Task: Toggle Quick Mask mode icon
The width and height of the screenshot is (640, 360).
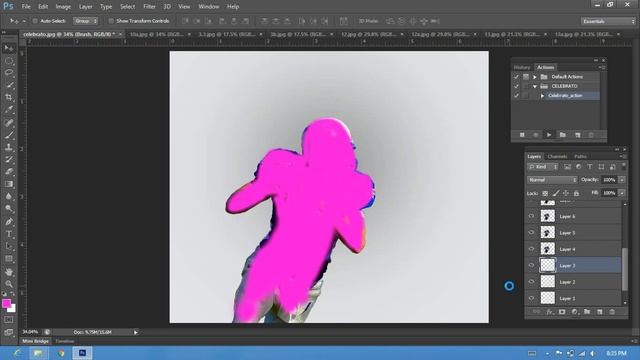Action: (x=9, y=320)
